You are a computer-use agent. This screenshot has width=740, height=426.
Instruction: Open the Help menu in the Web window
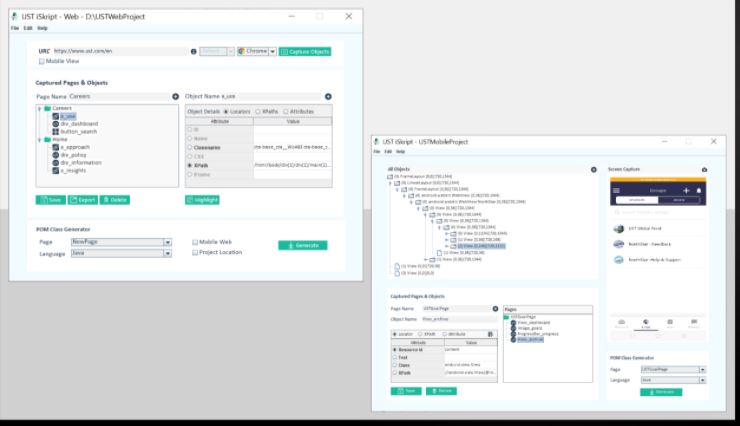pos(42,28)
